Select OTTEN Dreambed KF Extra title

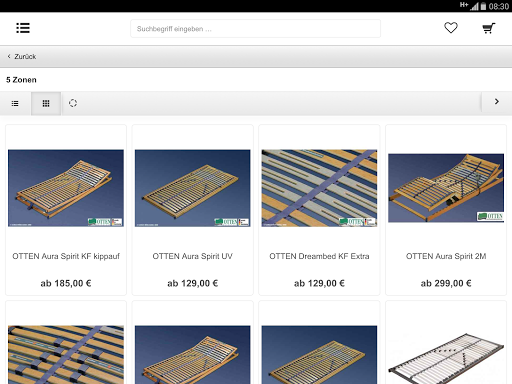pos(319,256)
